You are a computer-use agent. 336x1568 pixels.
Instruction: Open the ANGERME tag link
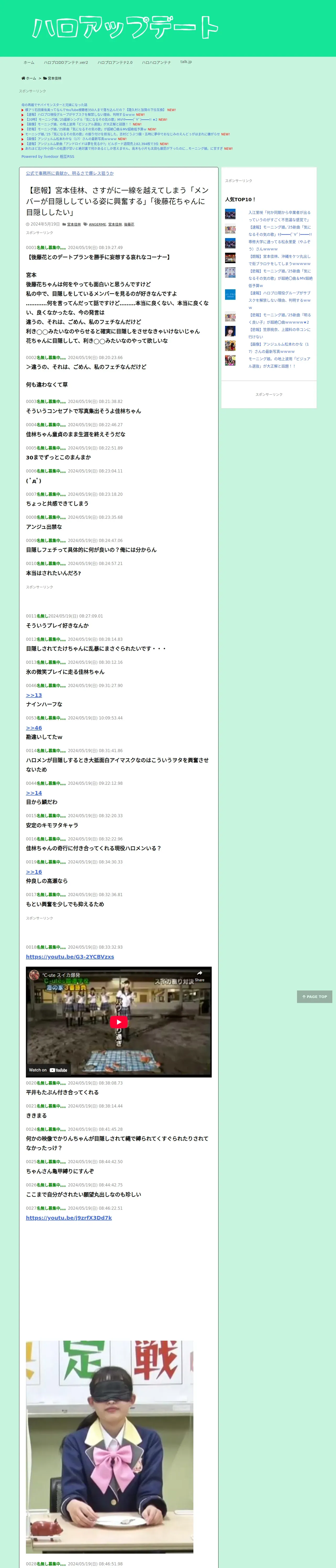coord(98,224)
